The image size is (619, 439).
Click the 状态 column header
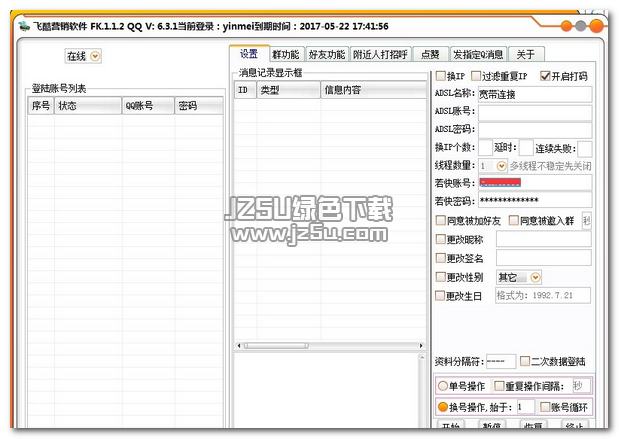click(88, 106)
